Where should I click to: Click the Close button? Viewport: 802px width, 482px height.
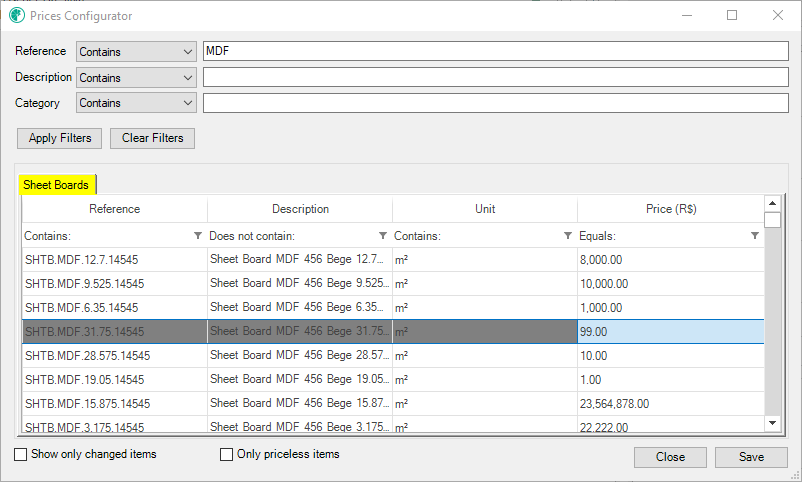coord(671,457)
